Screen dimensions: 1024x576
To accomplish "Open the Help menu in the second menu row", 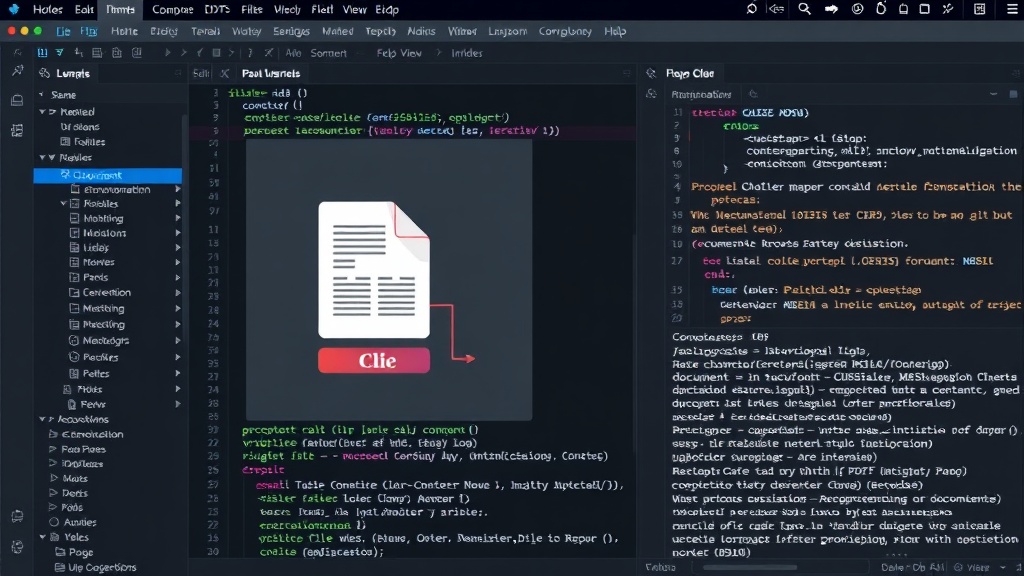I will pos(615,31).
